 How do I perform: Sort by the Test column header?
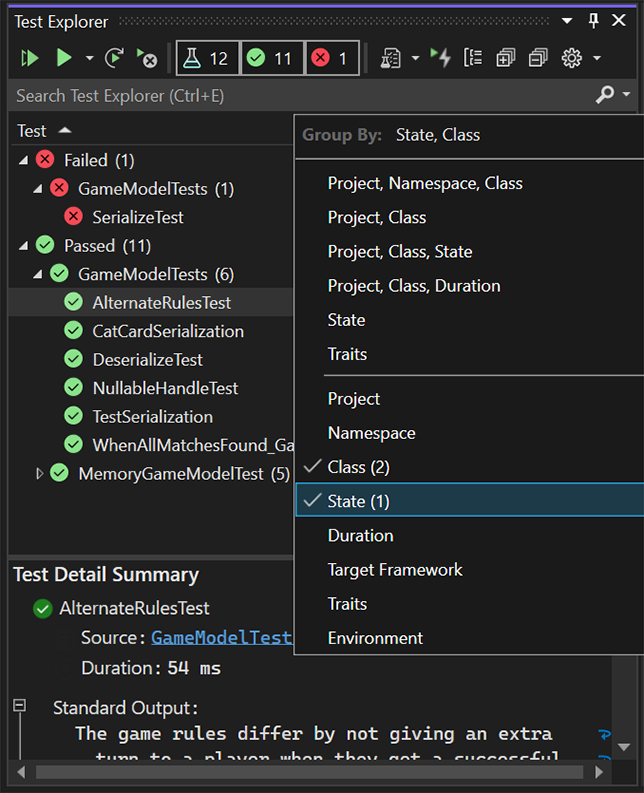click(32, 131)
